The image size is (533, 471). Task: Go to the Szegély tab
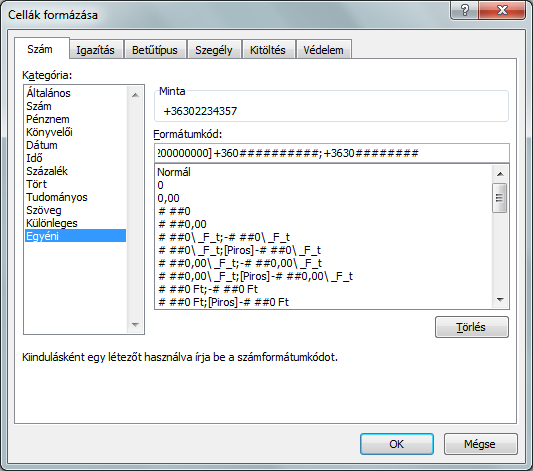point(213,50)
